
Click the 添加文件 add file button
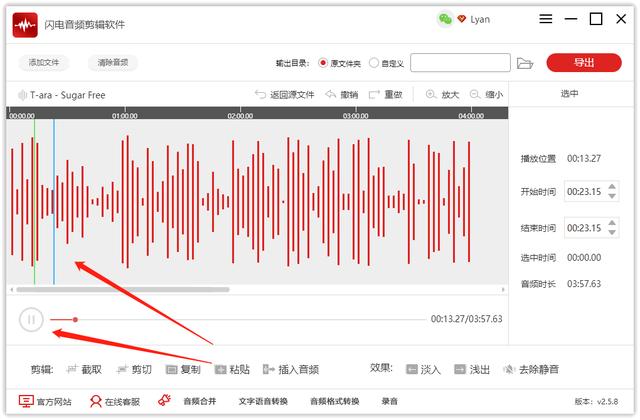tap(44, 62)
